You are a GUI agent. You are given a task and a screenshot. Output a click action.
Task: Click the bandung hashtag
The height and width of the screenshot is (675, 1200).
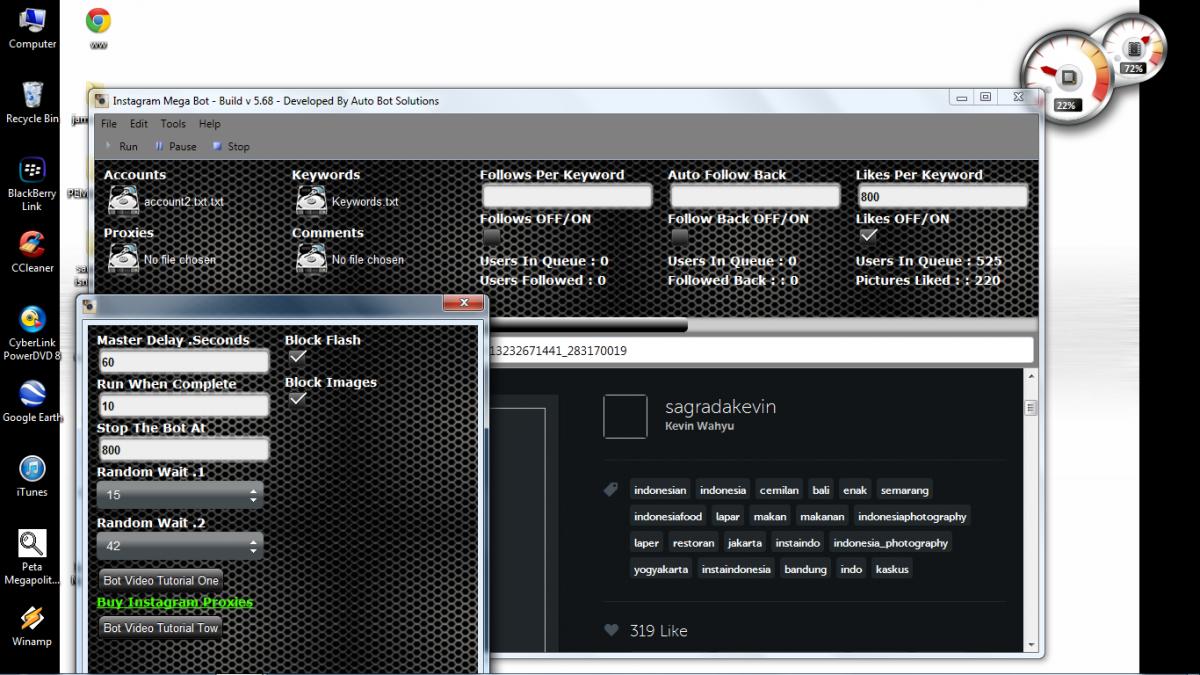pos(805,569)
